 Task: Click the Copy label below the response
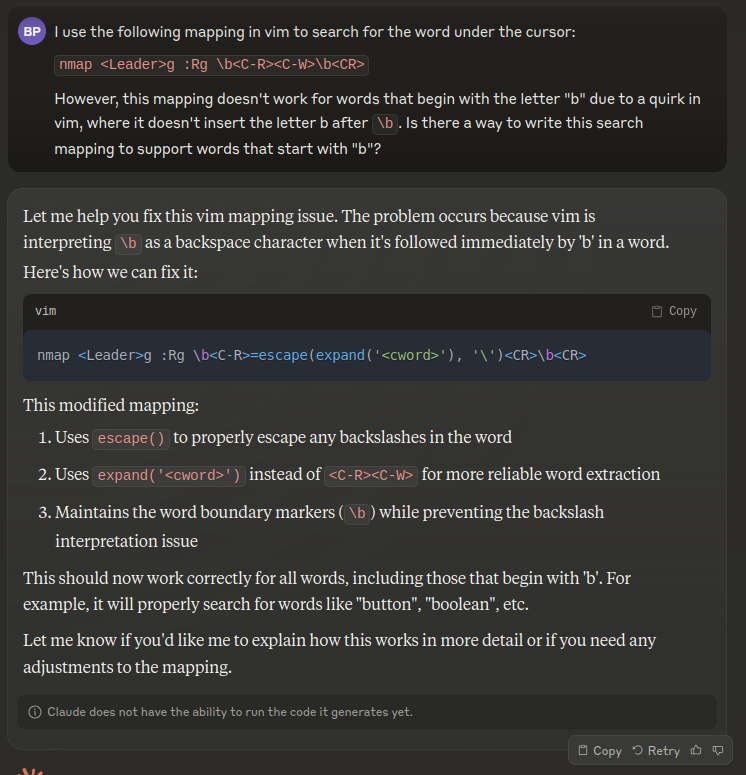[607, 750]
